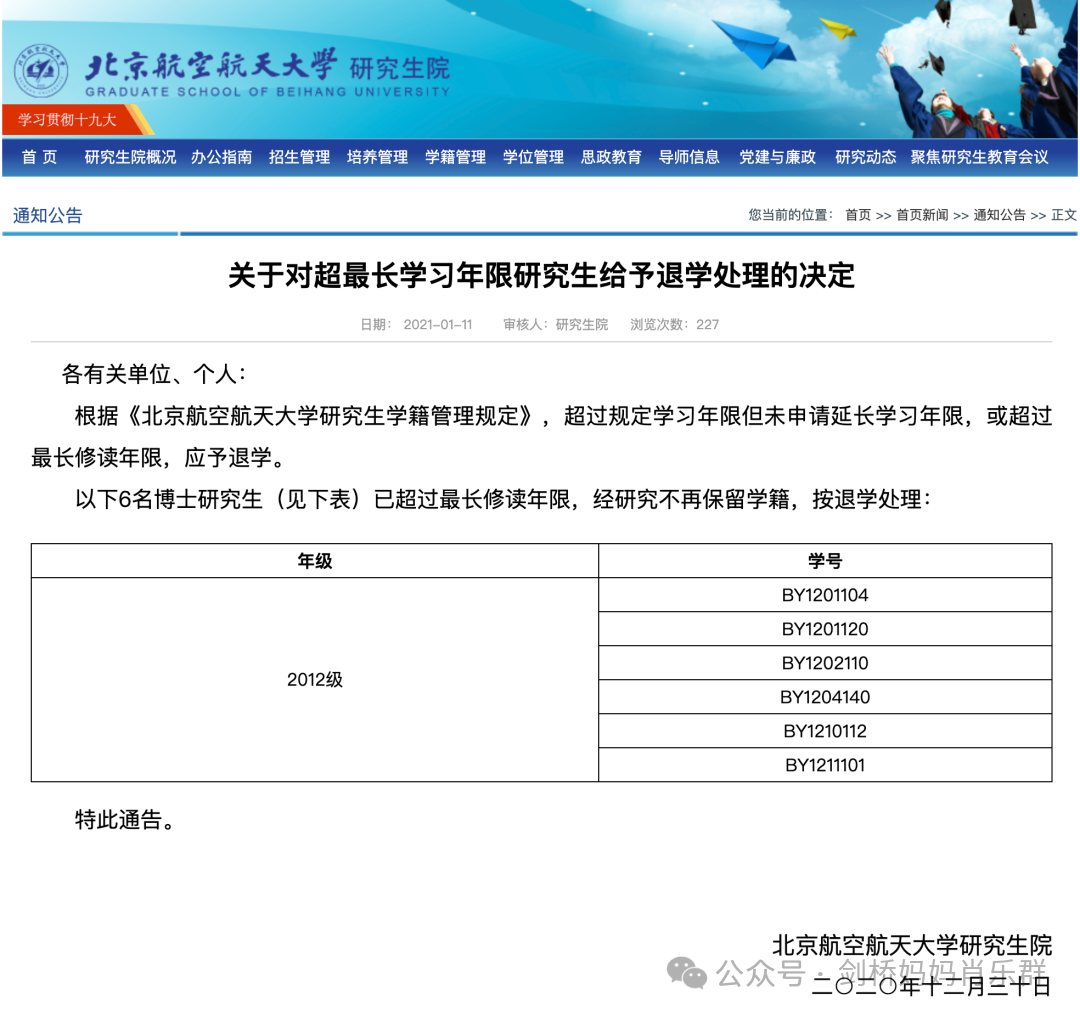
Task: Click 首页 in the breadcrumb trail
Action: click(857, 215)
